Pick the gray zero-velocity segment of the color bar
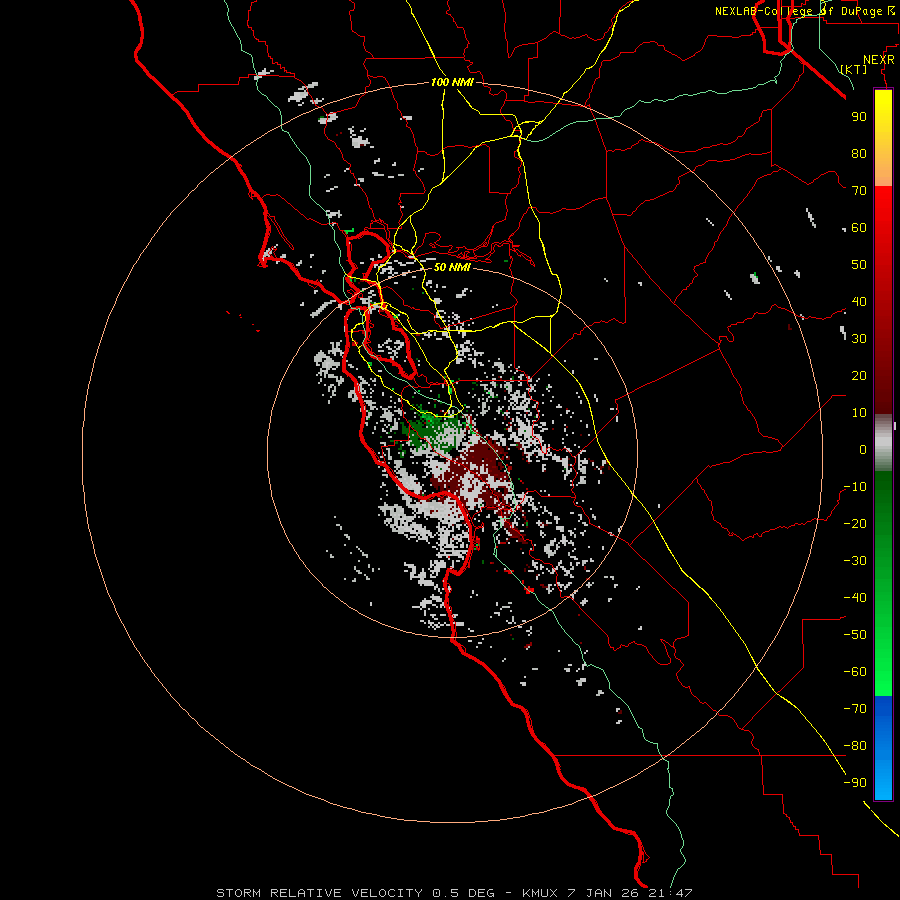This screenshot has width=900, height=900. pyautogui.click(x=883, y=443)
